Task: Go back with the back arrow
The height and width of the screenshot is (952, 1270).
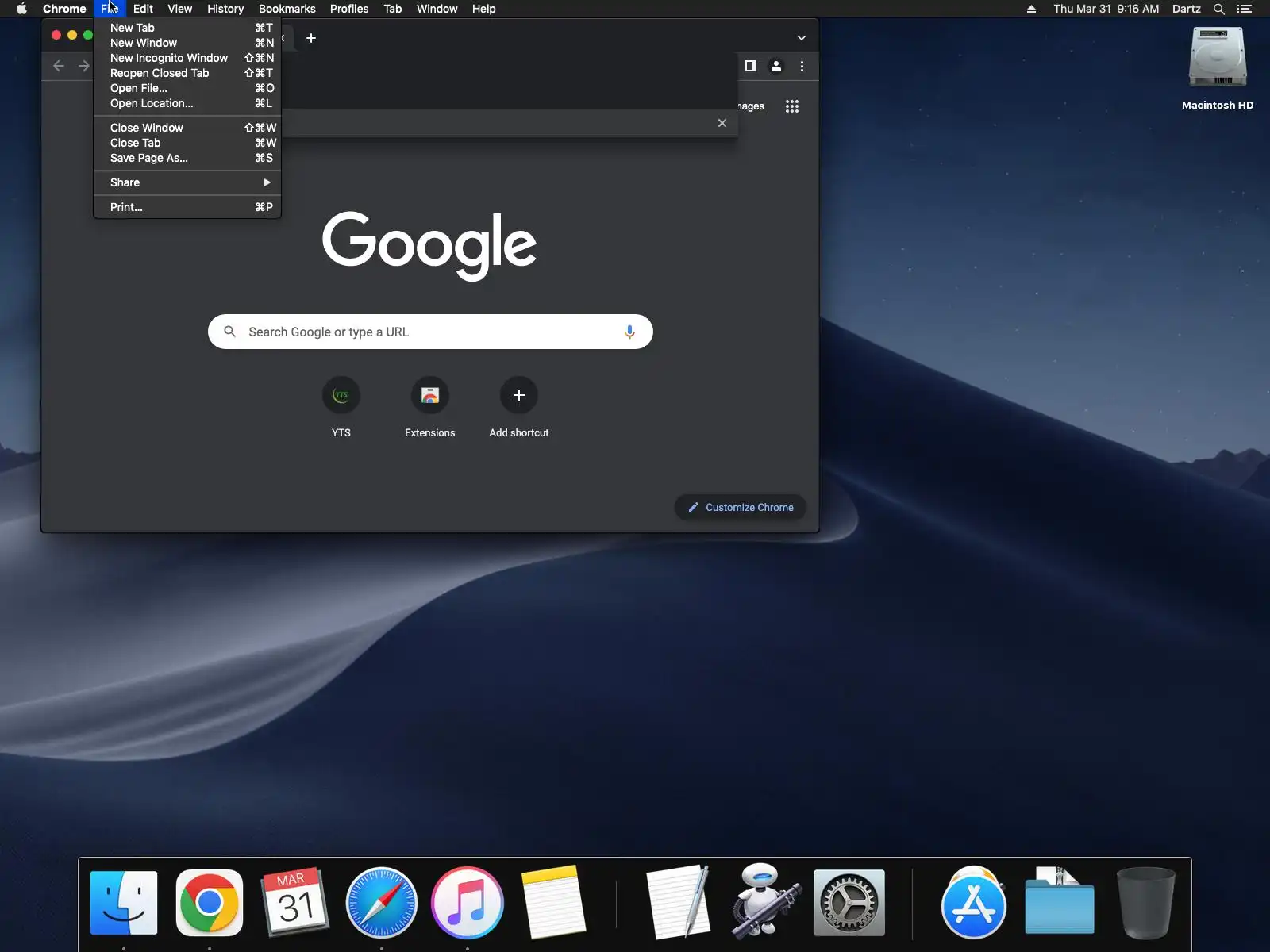Action: [x=58, y=66]
